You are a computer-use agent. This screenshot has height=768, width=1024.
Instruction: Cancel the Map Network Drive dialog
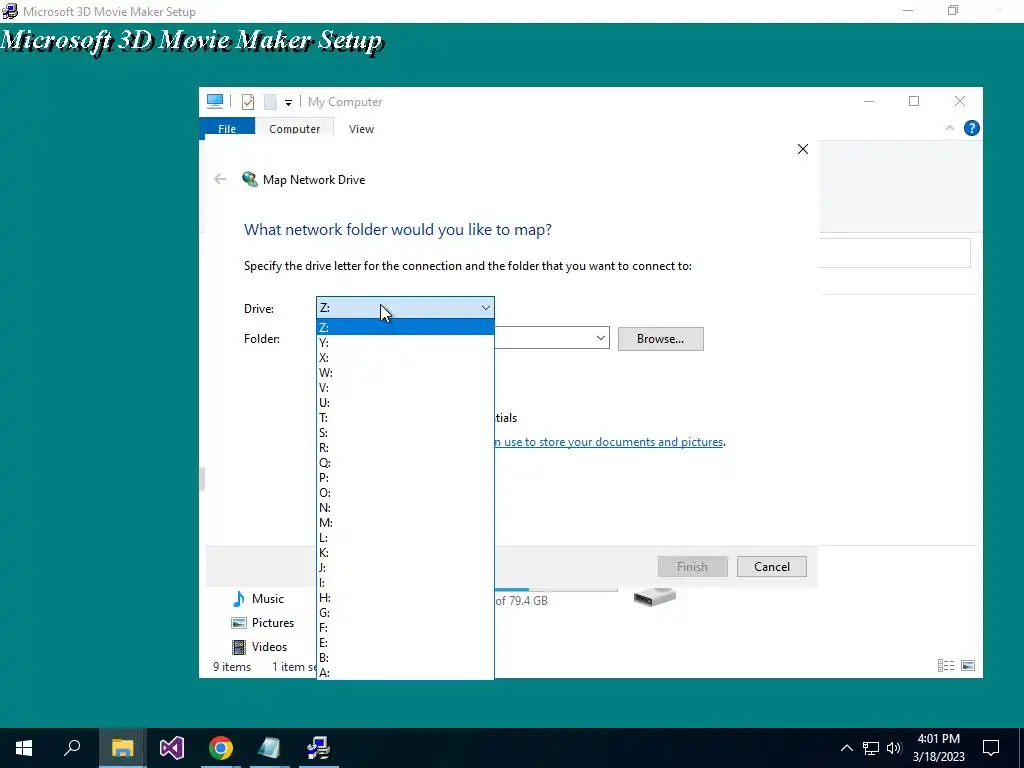pos(772,566)
